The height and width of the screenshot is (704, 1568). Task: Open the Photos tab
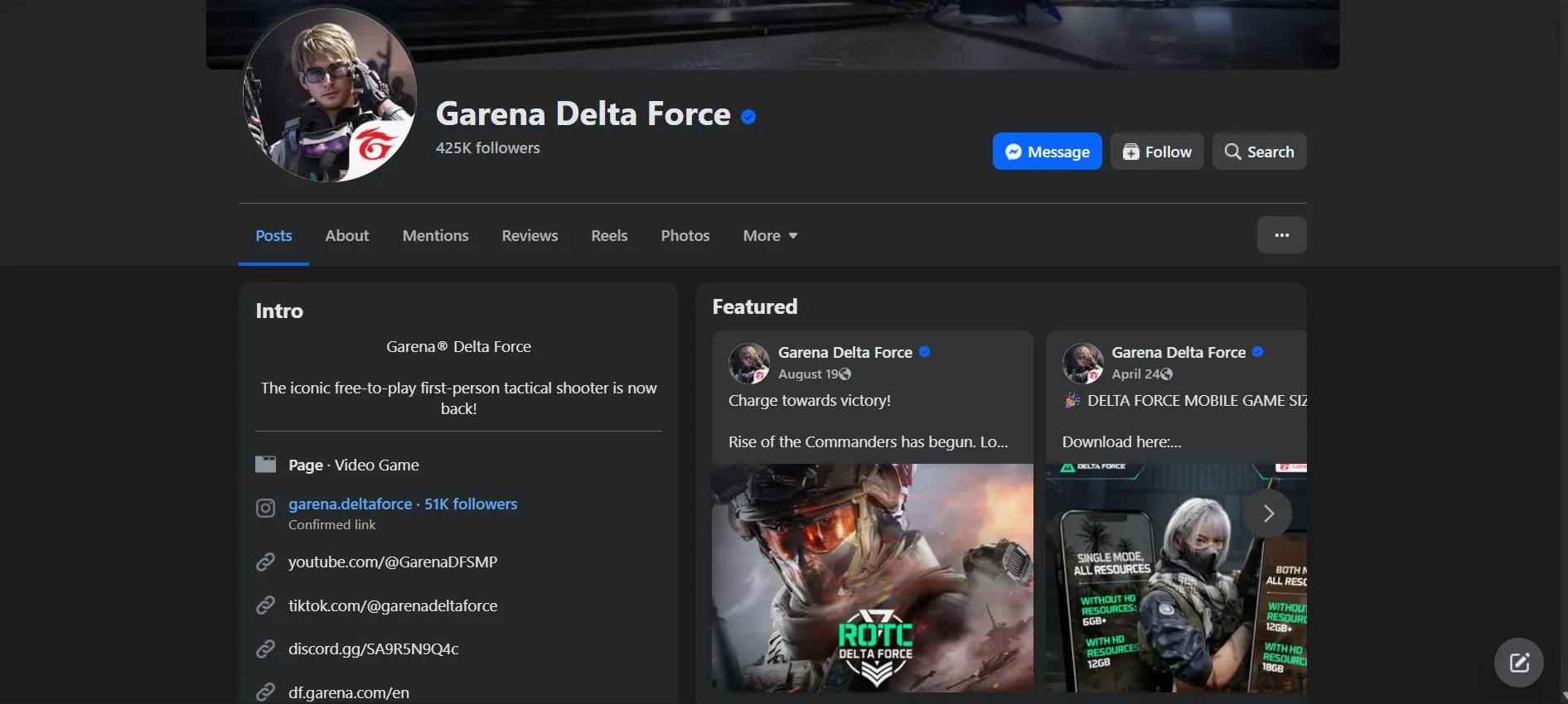[685, 236]
